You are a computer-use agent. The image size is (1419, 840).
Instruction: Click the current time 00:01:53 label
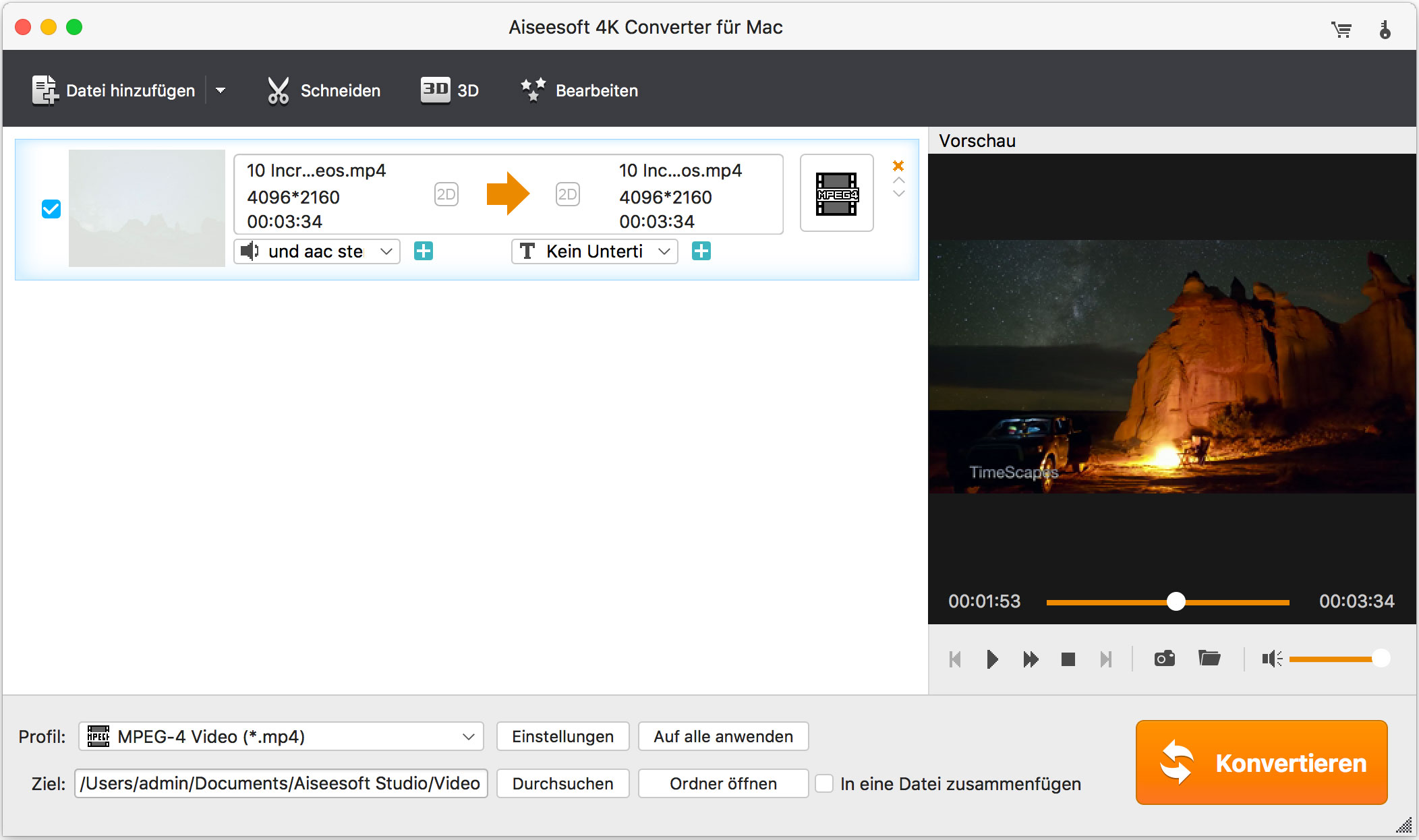pos(985,601)
